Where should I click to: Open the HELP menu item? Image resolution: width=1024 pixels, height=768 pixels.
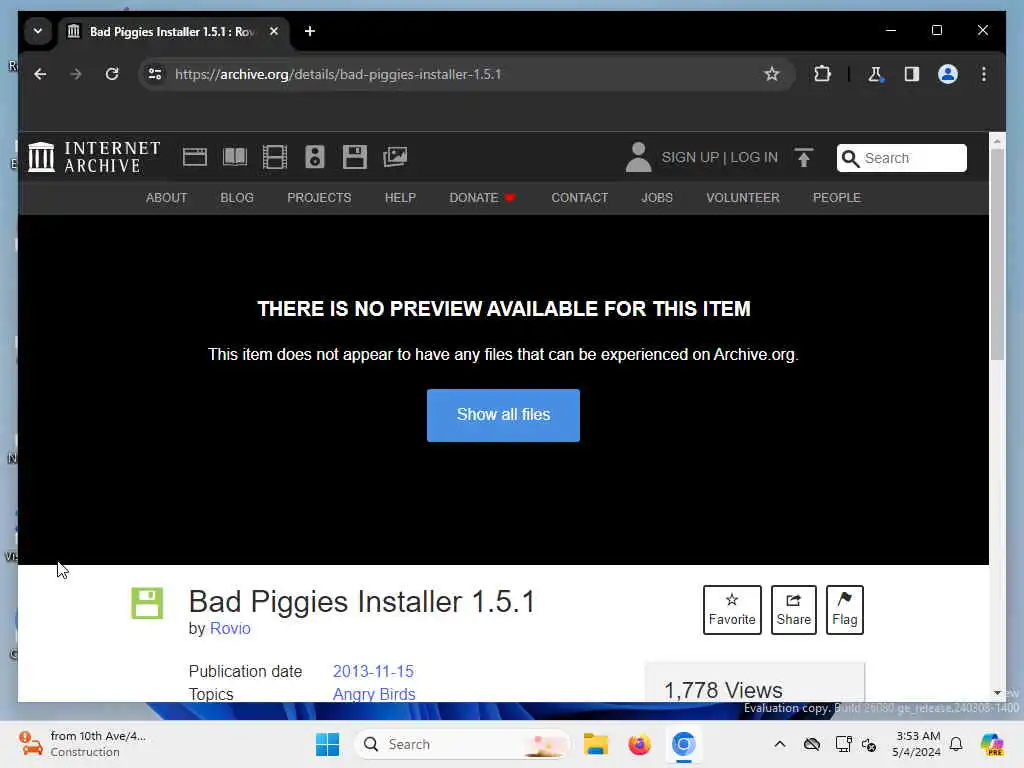(400, 198)
